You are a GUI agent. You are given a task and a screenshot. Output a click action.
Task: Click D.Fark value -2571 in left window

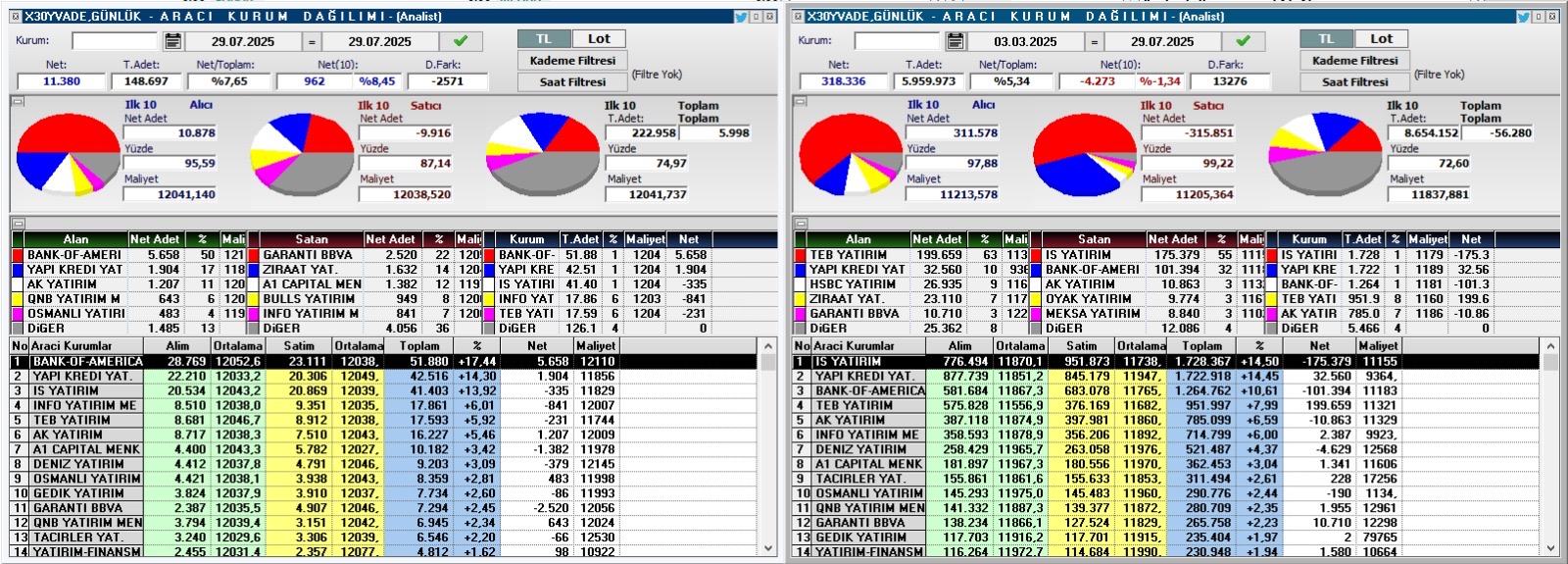pos(448,81)
